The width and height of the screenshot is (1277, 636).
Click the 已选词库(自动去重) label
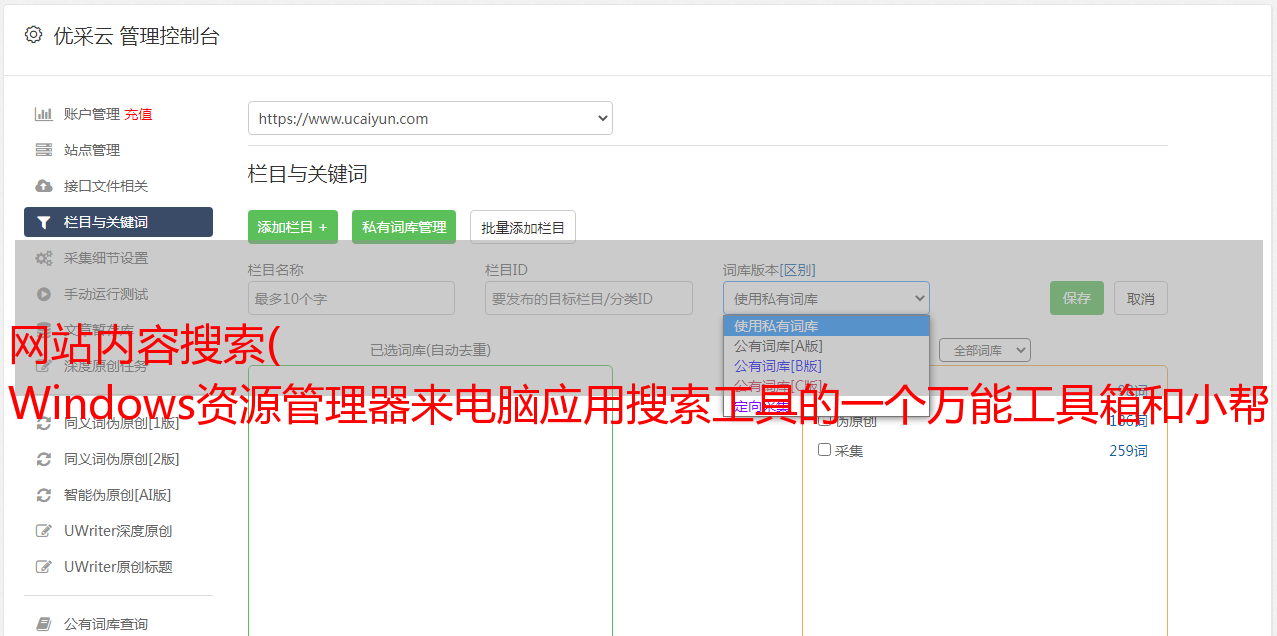430,350
